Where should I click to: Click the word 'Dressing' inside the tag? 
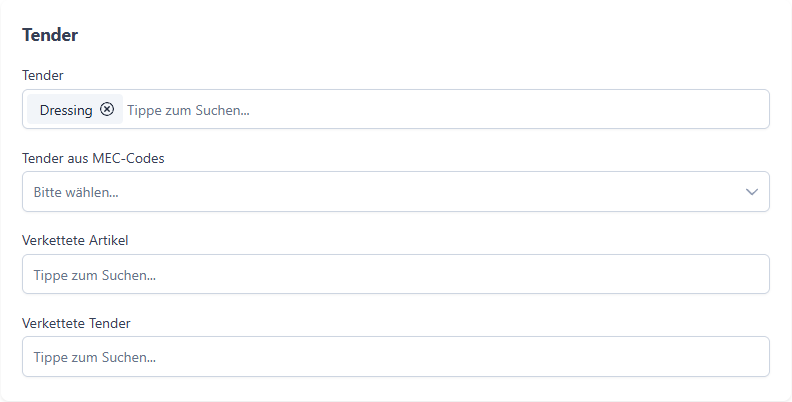(66, 110)
